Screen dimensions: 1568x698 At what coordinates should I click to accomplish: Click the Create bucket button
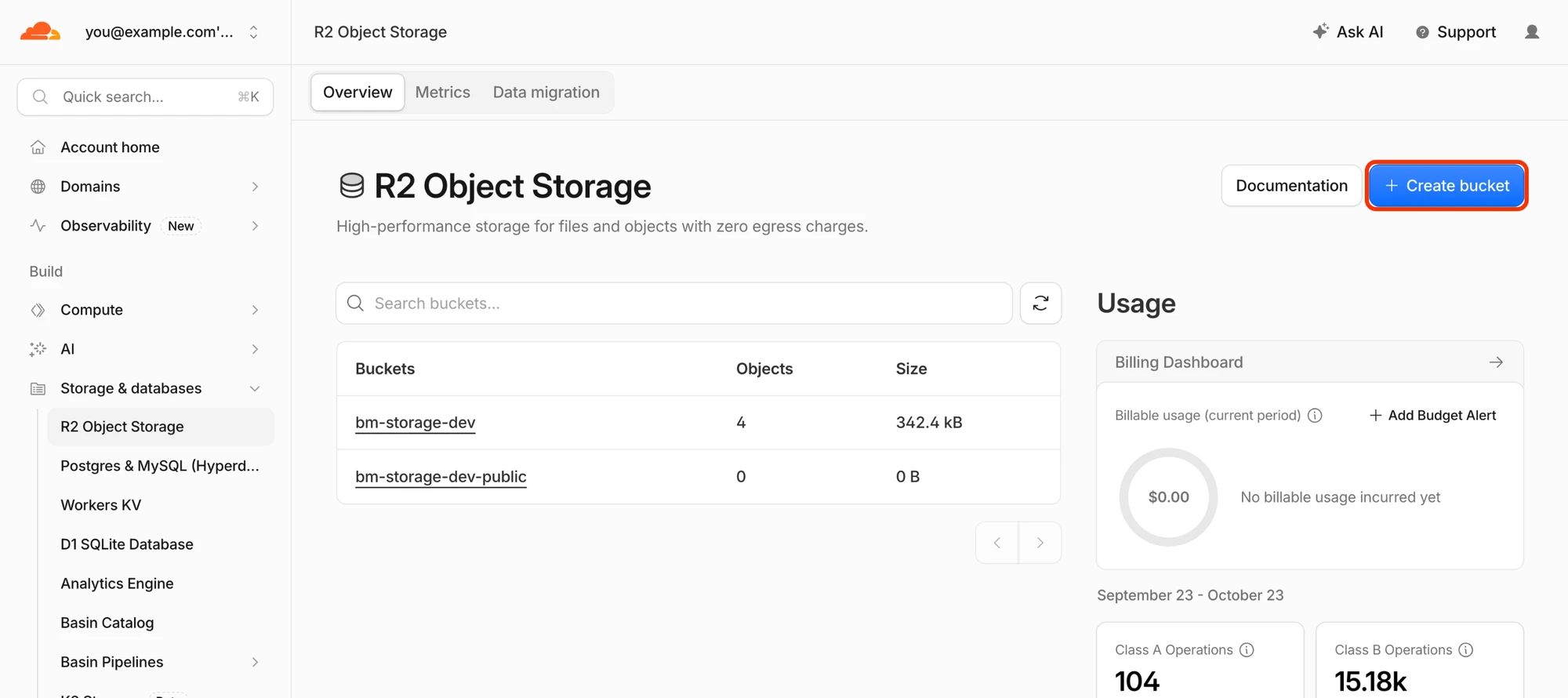1446,186
